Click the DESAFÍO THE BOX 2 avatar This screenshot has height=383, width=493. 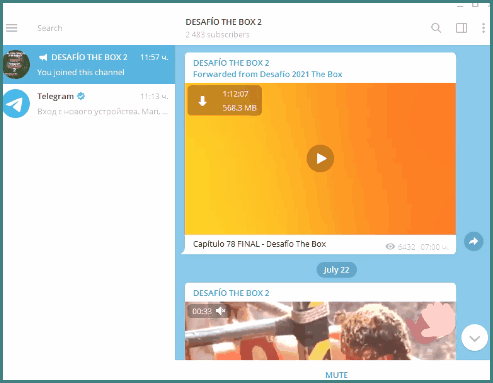(16, 64)
